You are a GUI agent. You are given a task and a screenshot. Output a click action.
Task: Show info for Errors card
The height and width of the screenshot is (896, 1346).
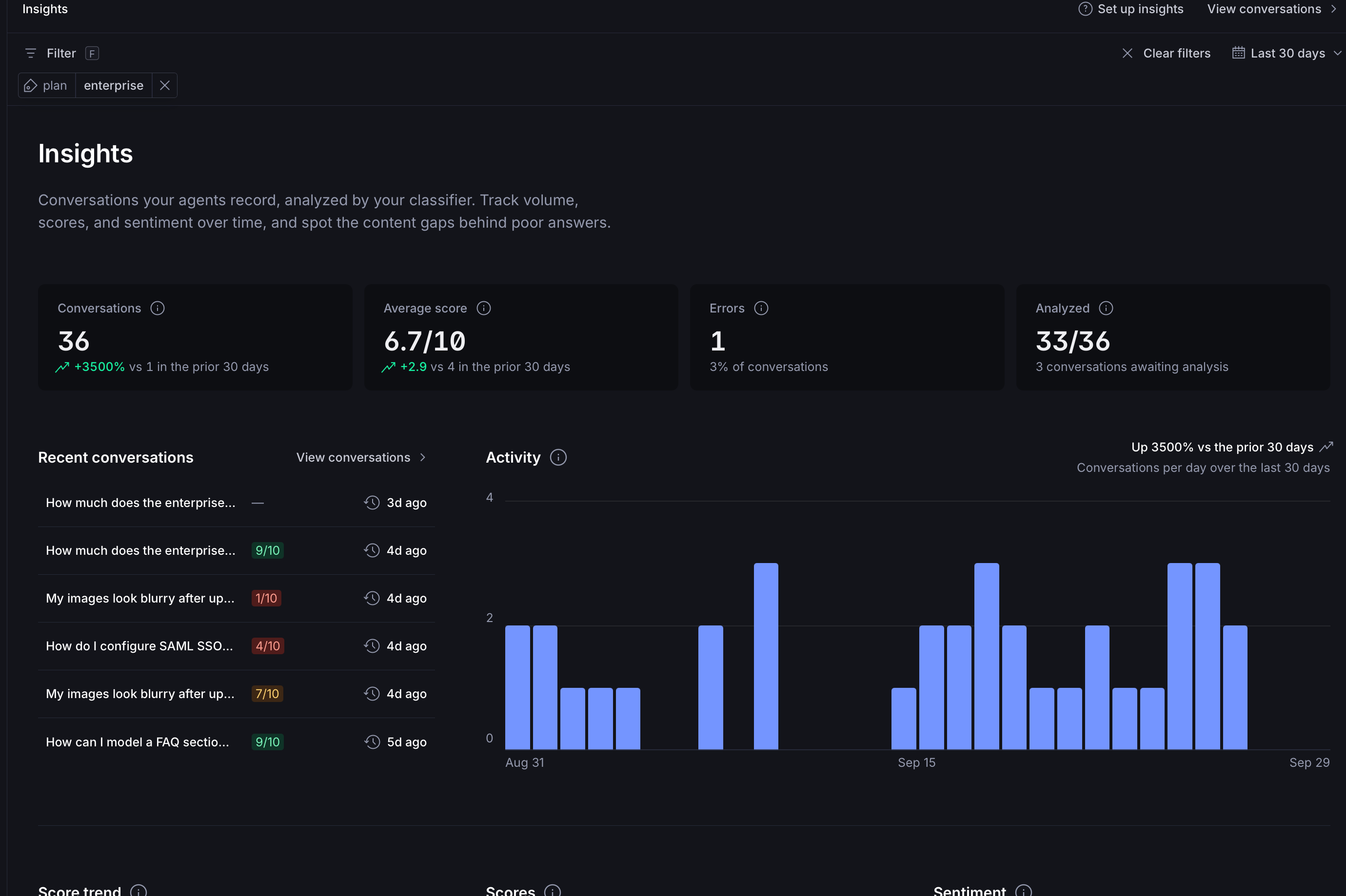[761, 308]
